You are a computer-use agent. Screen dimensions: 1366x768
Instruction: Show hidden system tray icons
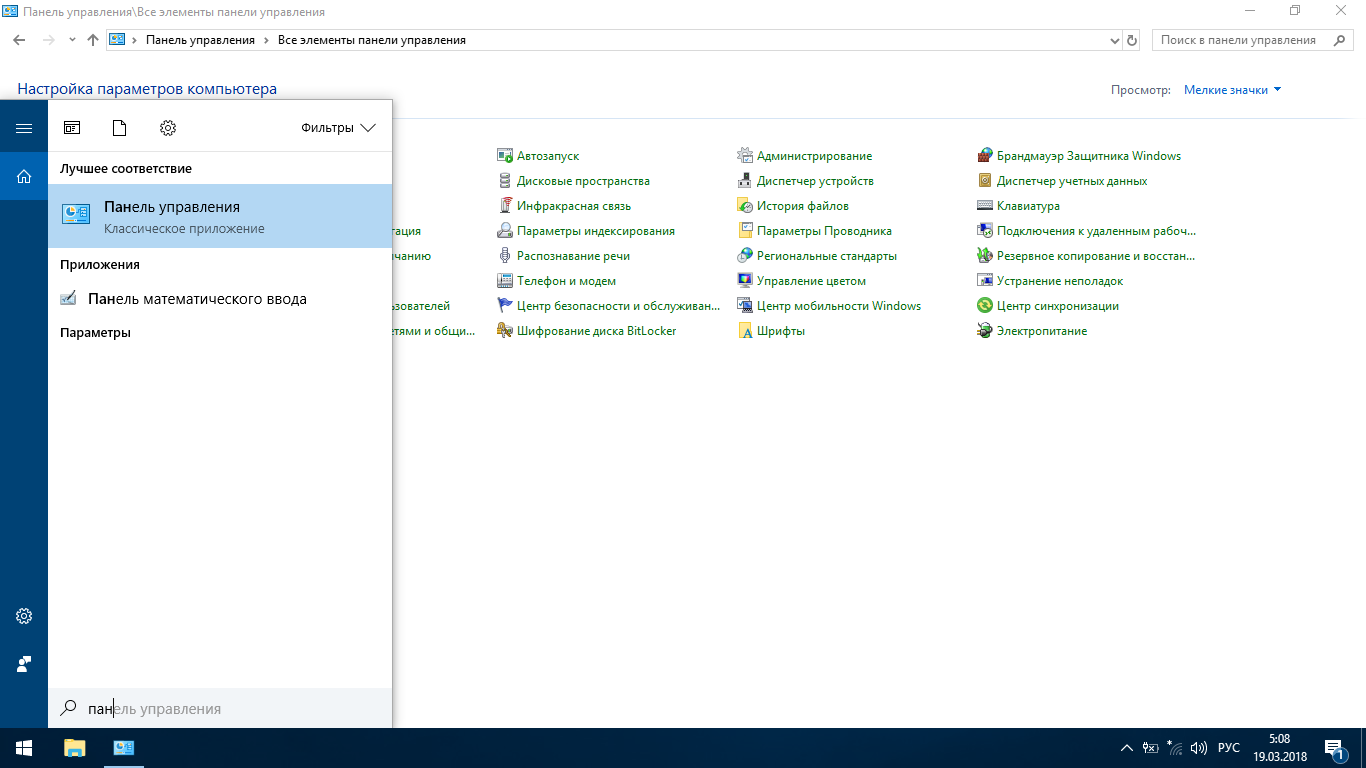coord(1127,748)
